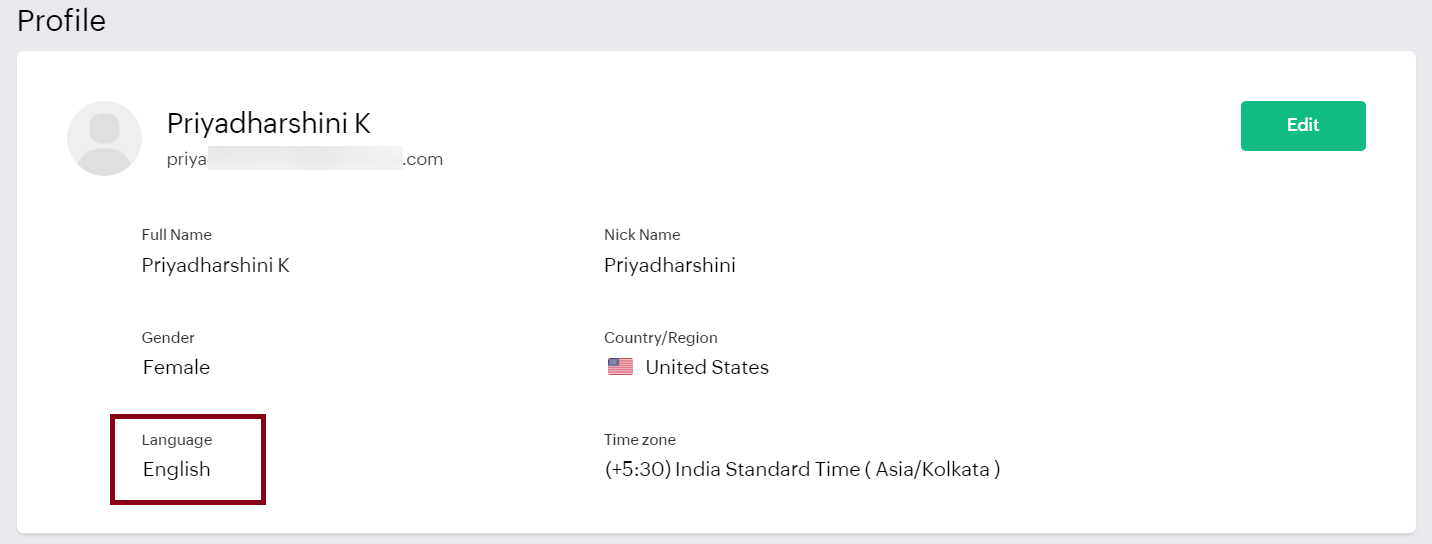Select the Priyadharshini K name header
The image size is (1432, 544).
pos(268,124)
